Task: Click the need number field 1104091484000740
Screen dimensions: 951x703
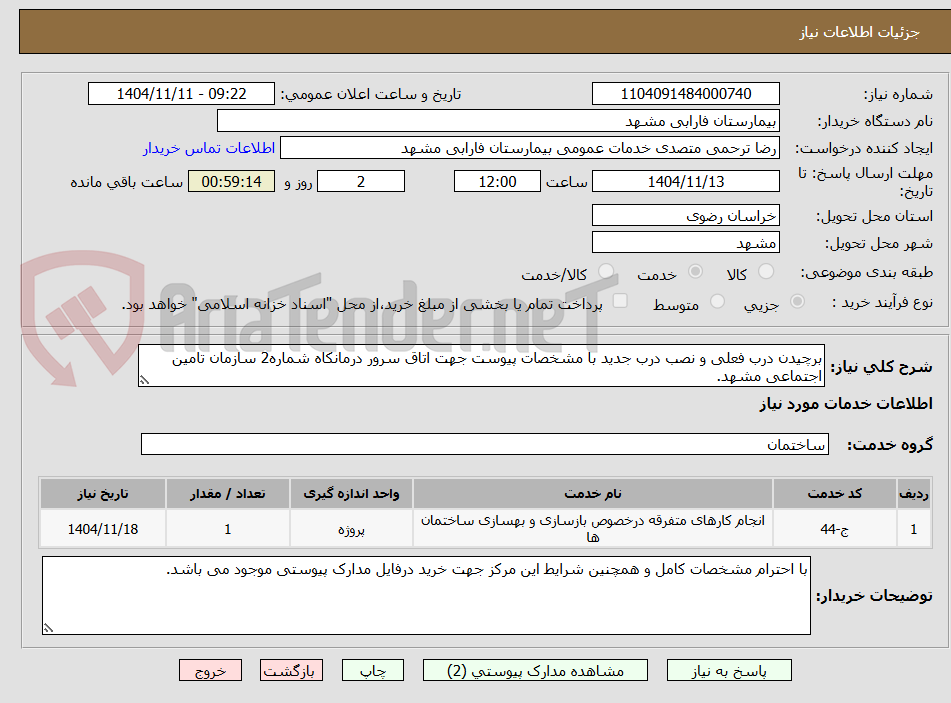Action: [685, 94]
